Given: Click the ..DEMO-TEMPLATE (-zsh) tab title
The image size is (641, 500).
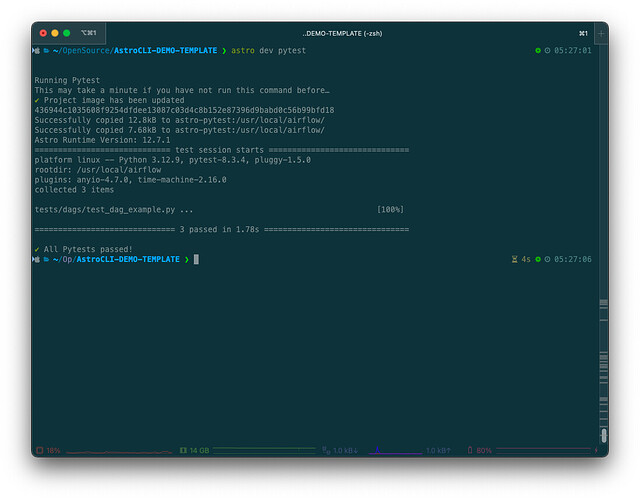Looking at the screenshot, I should [342, 34].
